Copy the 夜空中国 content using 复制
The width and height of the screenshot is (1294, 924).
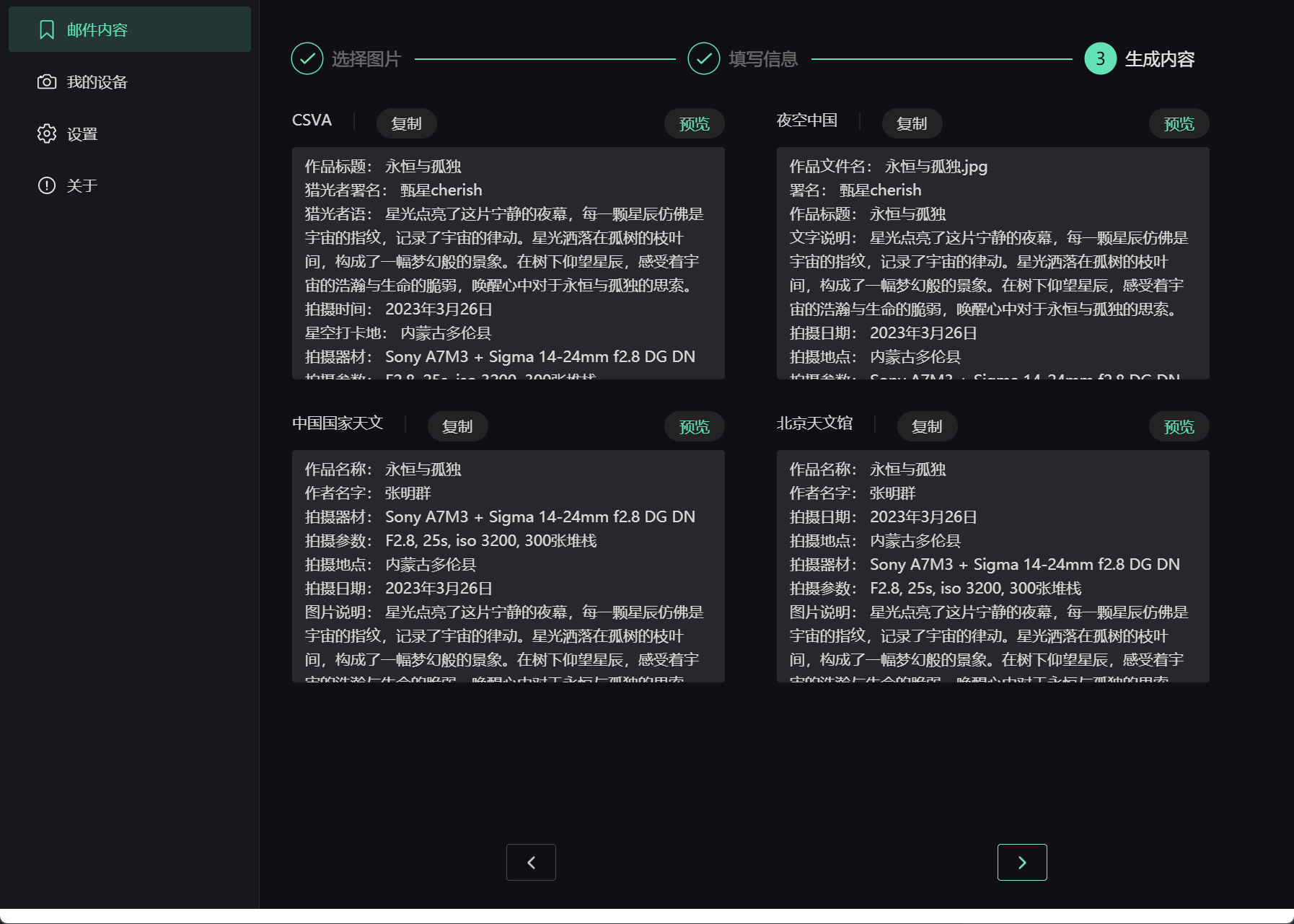click(912, 123)
